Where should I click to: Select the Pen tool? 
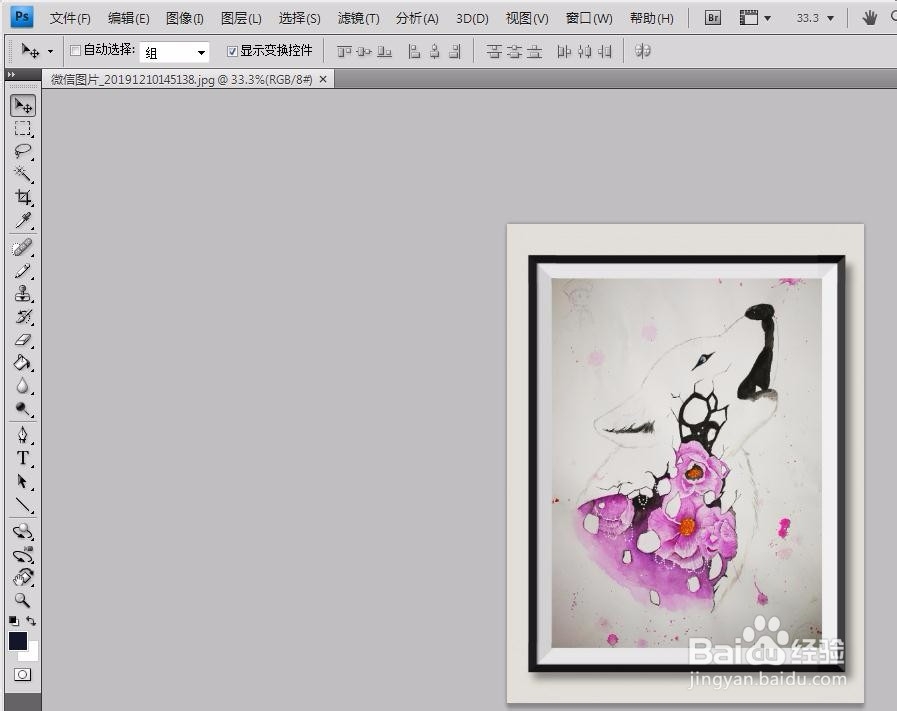(22, 435)
